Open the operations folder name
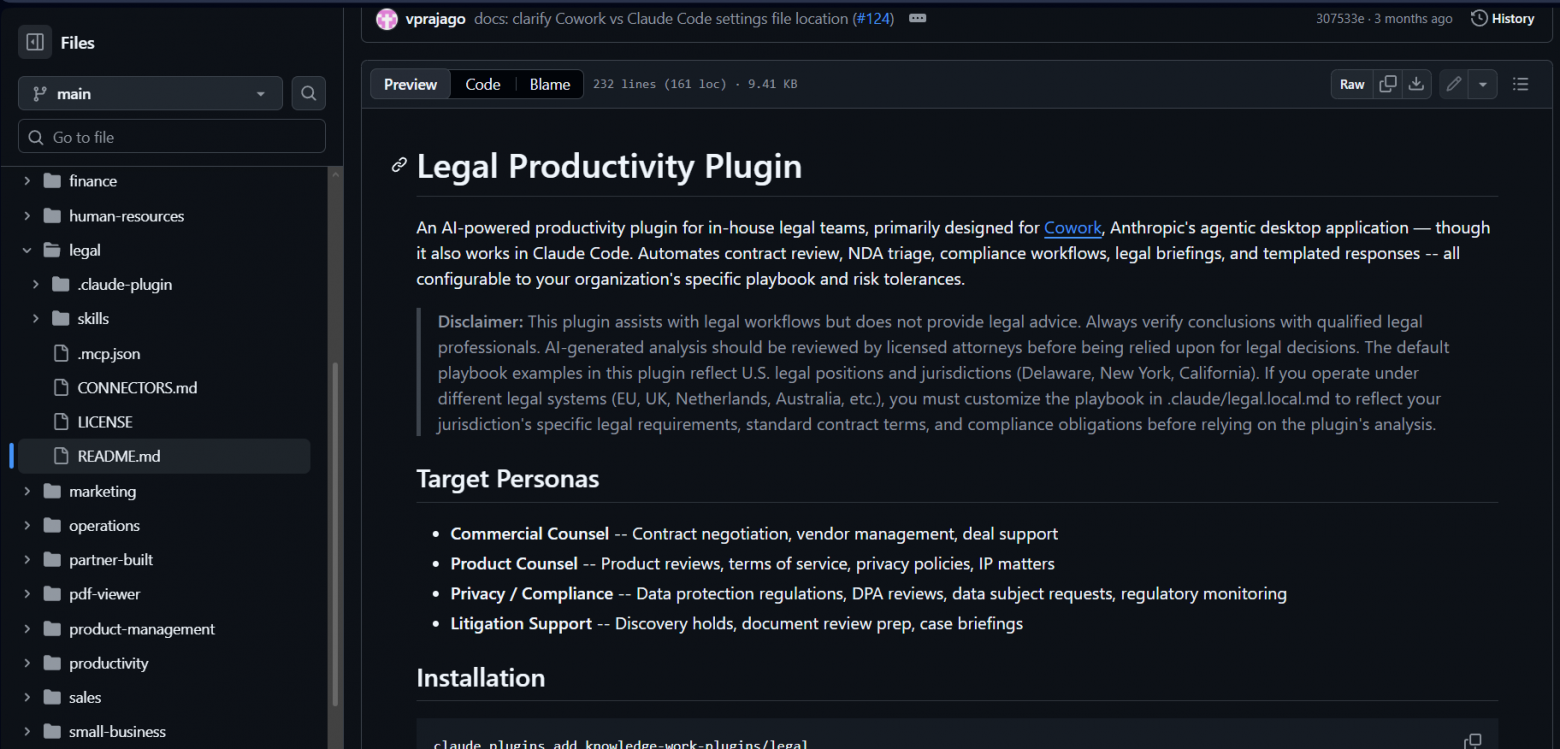Image resolution: width=1560 pixels, height=749 pixels. click(x=104, y=525)
